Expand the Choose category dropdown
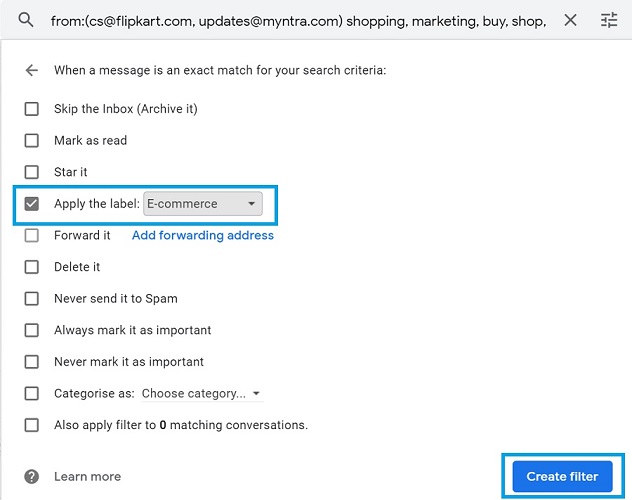The width and height of the screenshot is (632, 500). tap(202, 393)
